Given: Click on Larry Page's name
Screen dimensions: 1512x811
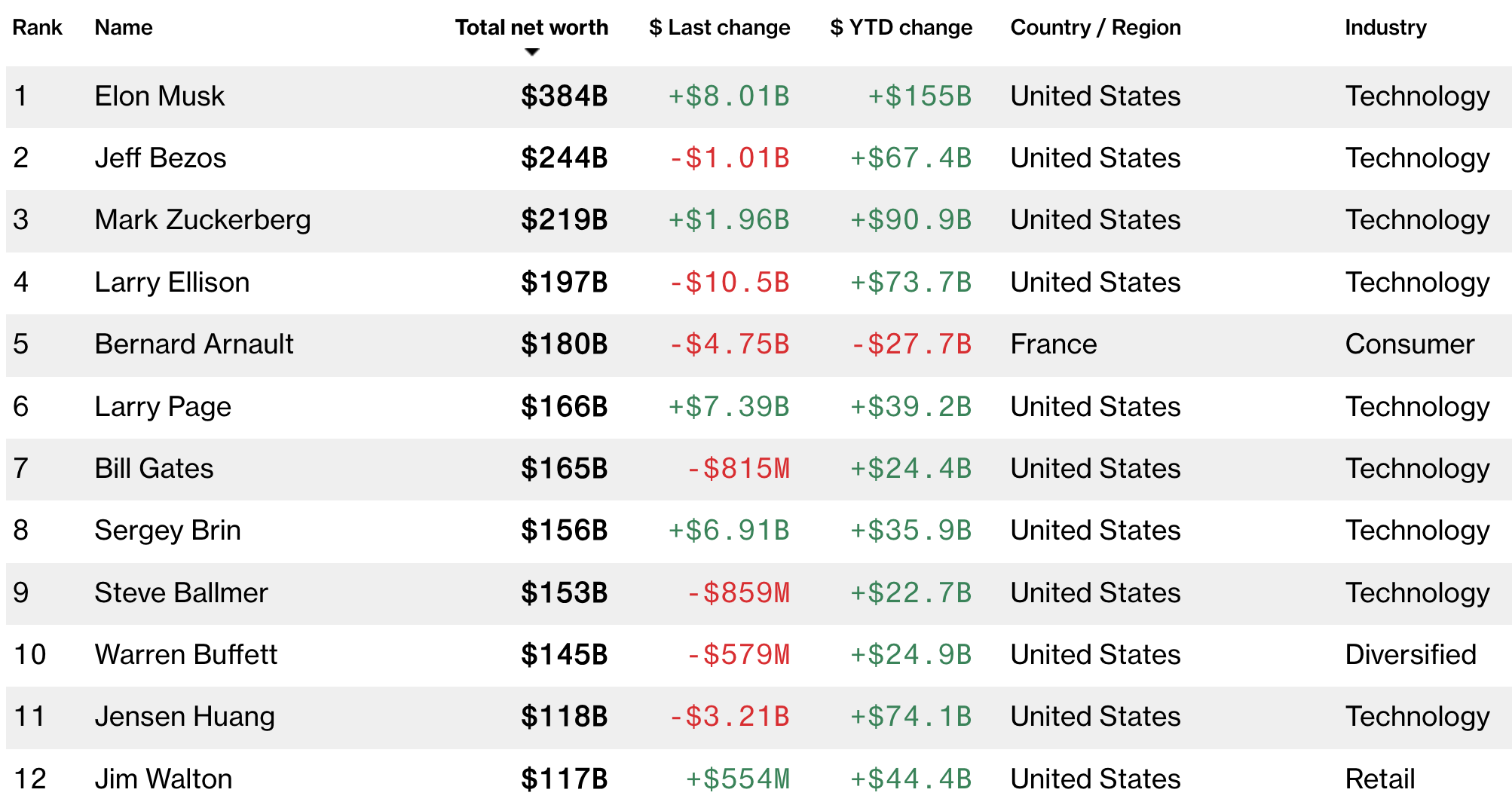Looking at the screenshot, I should 163,407.
